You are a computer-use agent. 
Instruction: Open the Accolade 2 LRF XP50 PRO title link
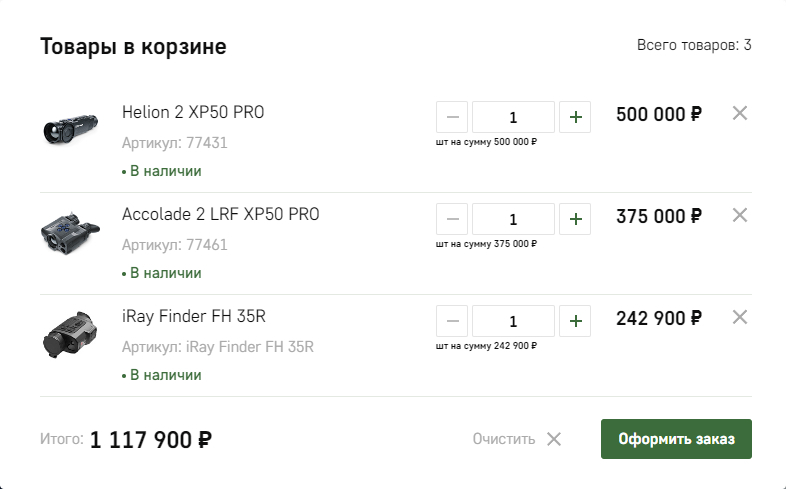[220, 214]
